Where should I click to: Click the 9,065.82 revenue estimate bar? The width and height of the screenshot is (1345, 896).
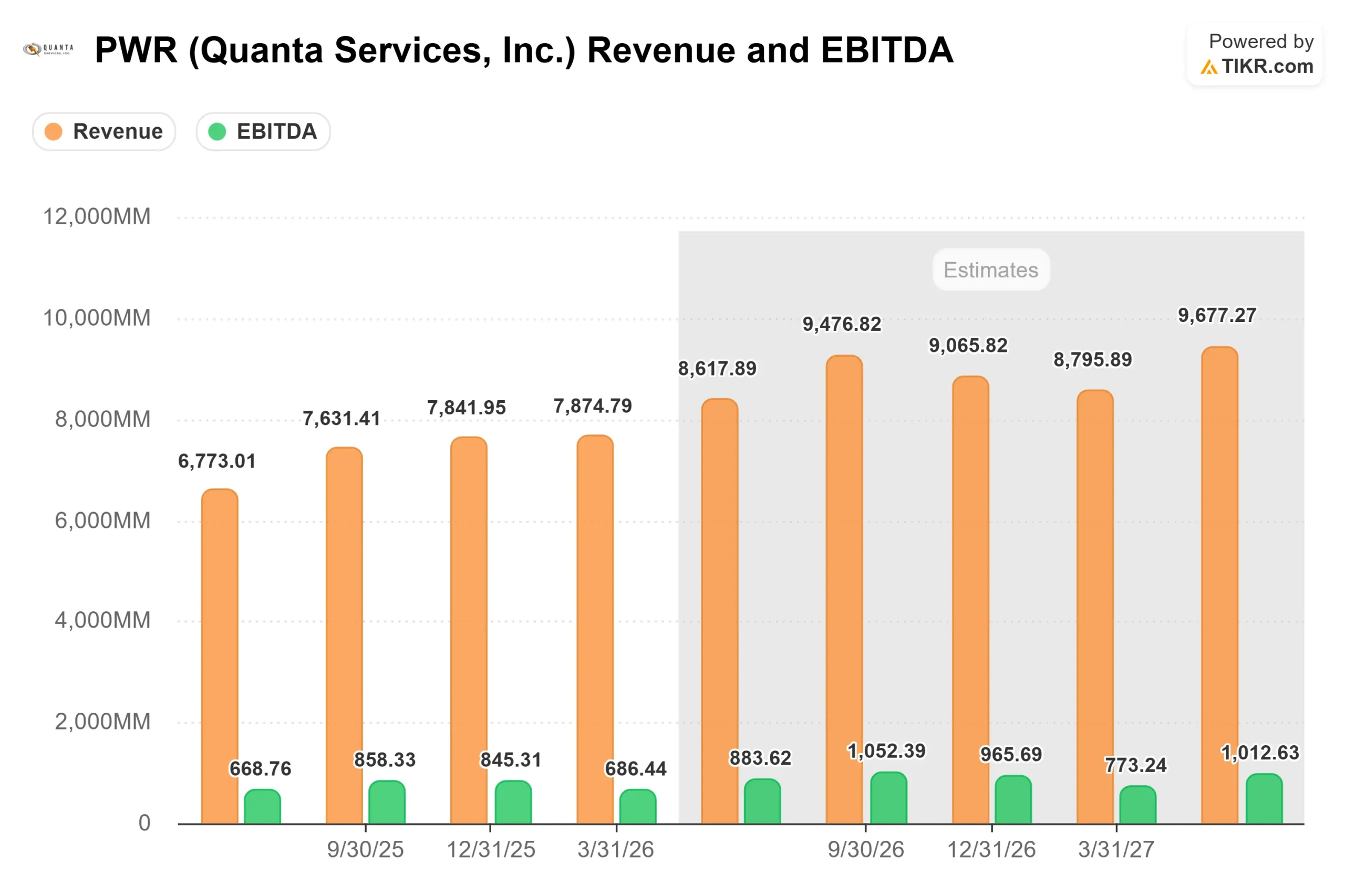[970, 599]
